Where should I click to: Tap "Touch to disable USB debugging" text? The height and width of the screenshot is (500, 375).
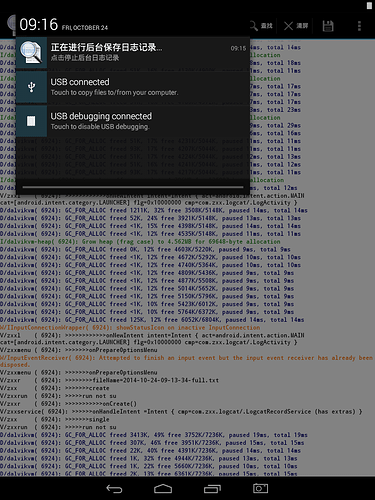pyautogui.click(x=100, y=127)
